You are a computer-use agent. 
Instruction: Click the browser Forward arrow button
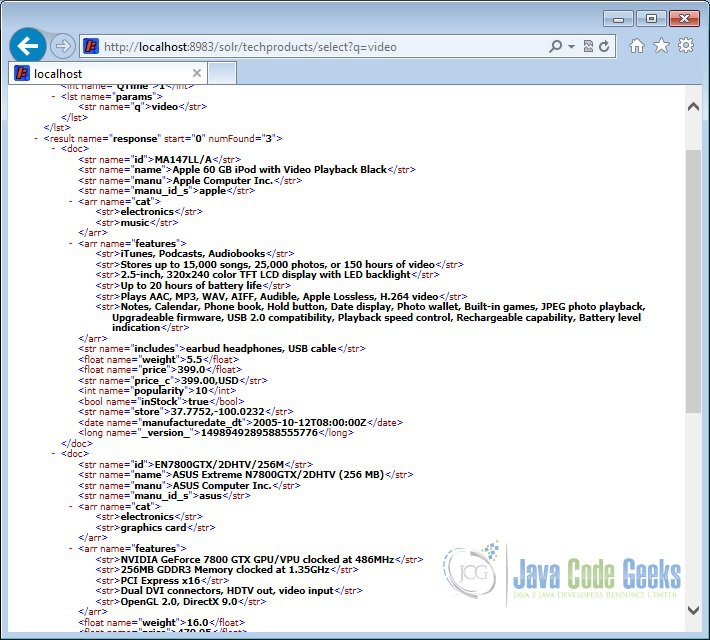62,46
